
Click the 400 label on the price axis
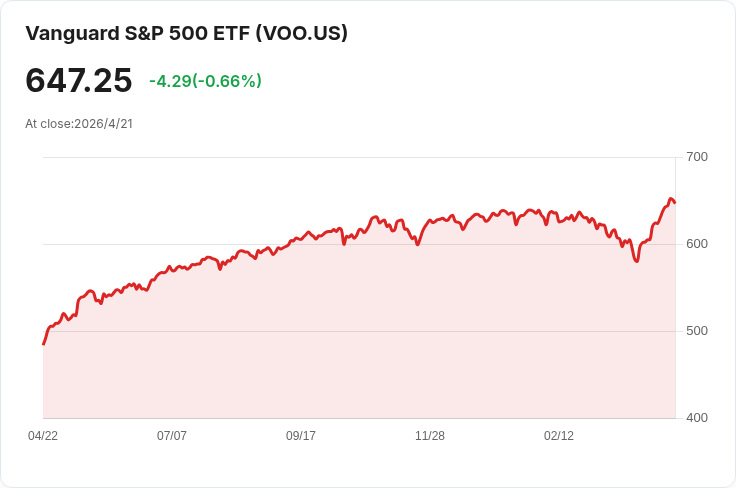tap(697, 418)
